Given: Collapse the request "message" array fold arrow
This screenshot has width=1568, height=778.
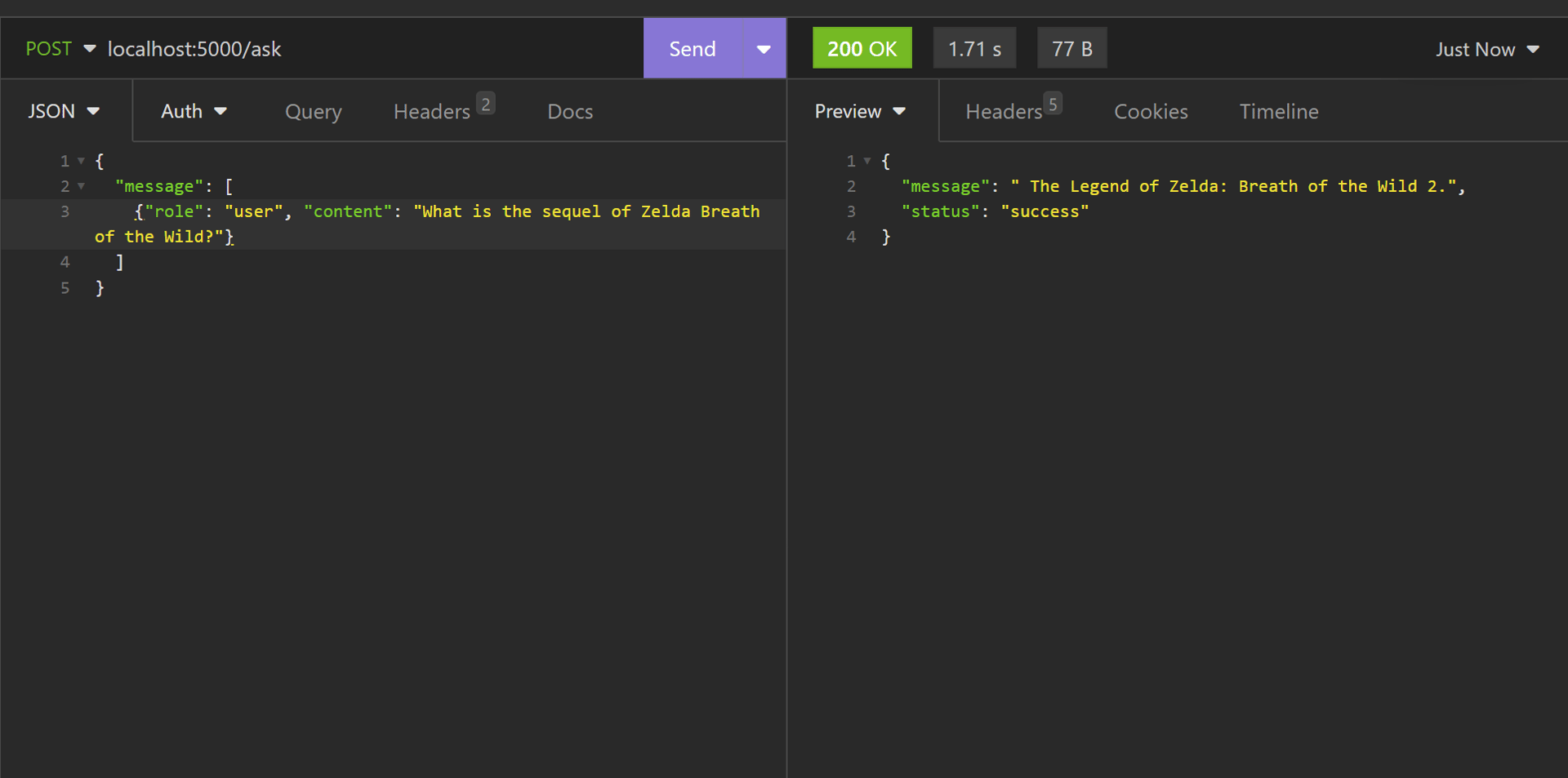Looking at the screenshot, I should pyautogui.click(x=81, y=186).
